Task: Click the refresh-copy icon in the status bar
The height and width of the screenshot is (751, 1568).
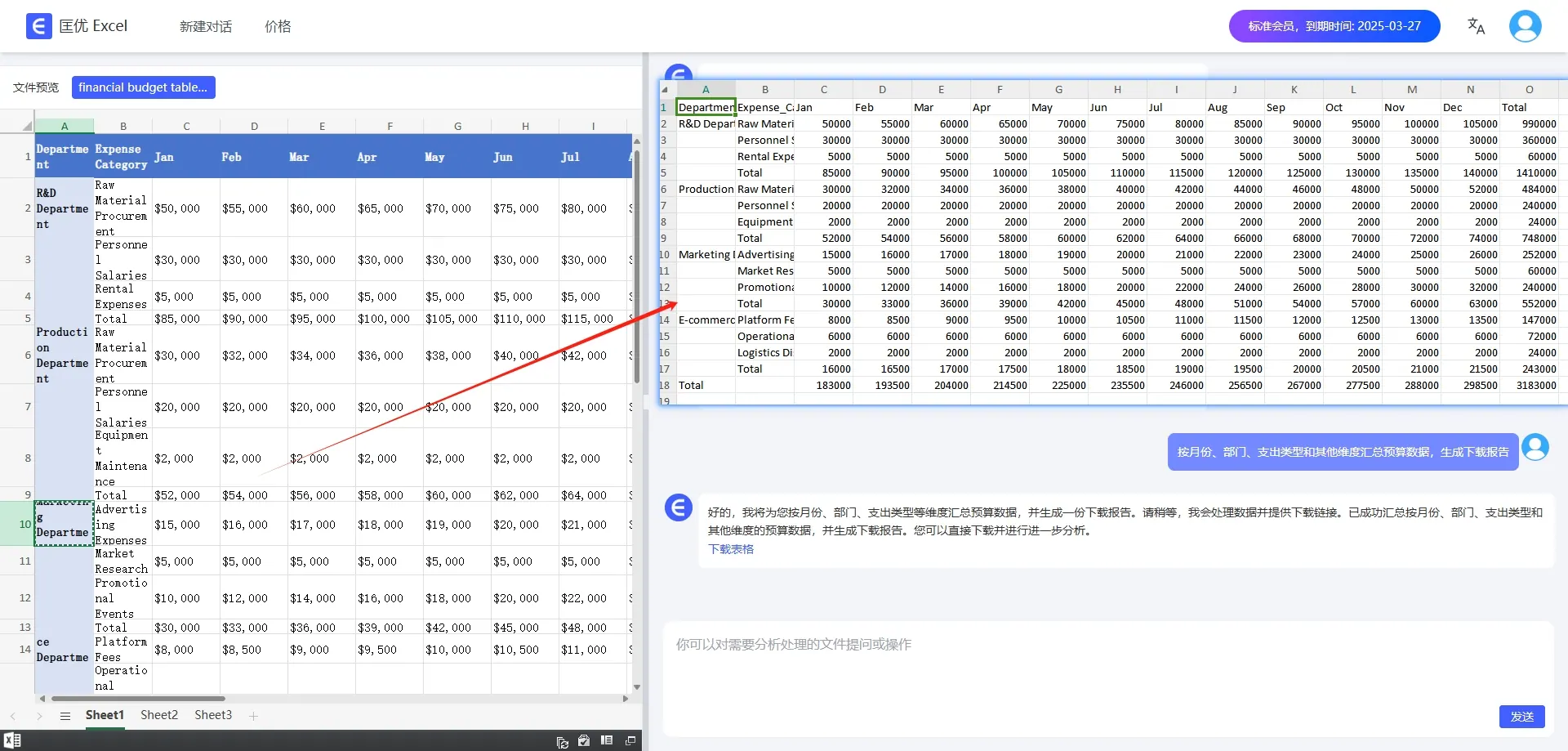Action: point(562,741)
